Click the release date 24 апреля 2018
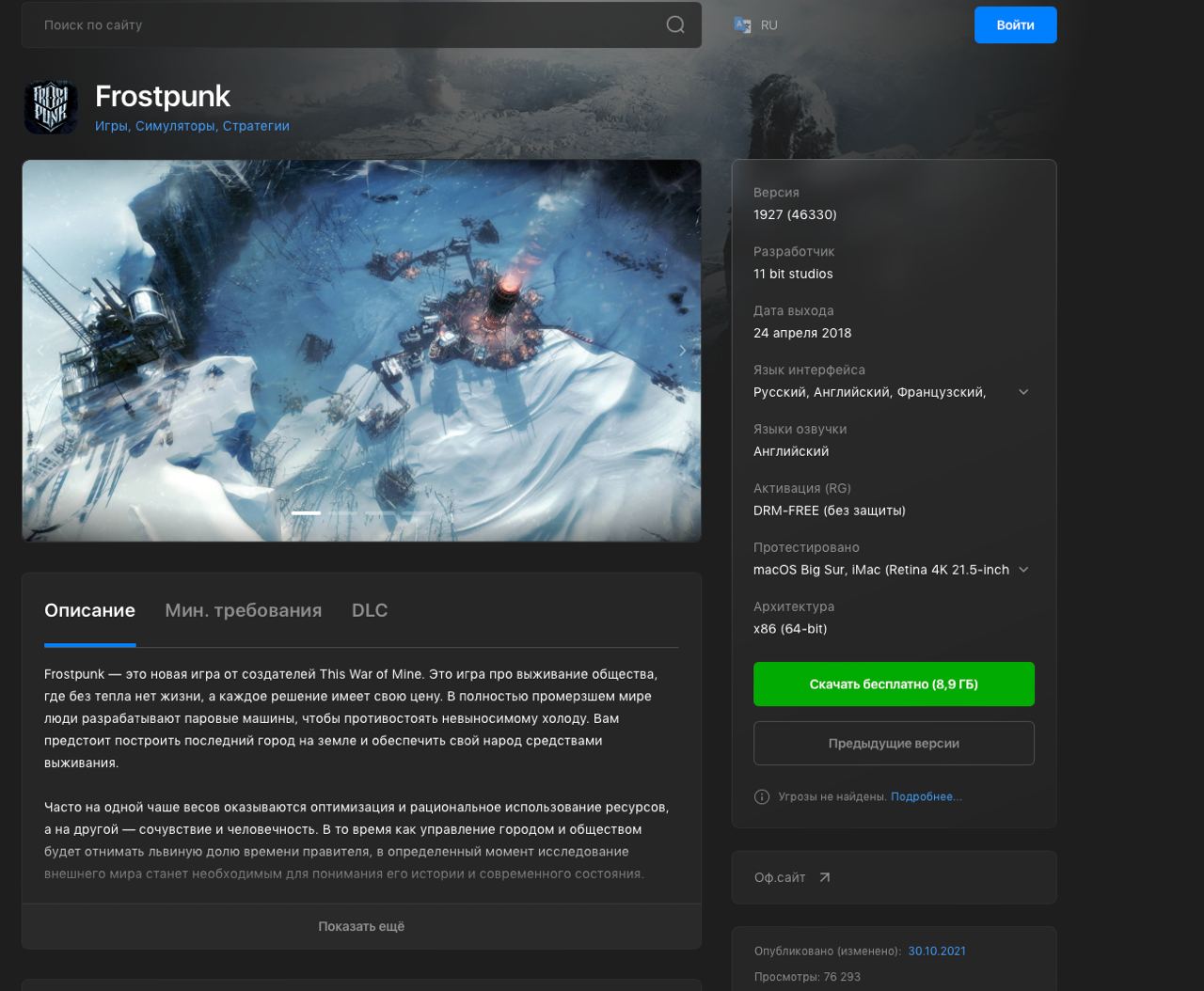This screenshot has height=991, width=1204. pos(802,333)
